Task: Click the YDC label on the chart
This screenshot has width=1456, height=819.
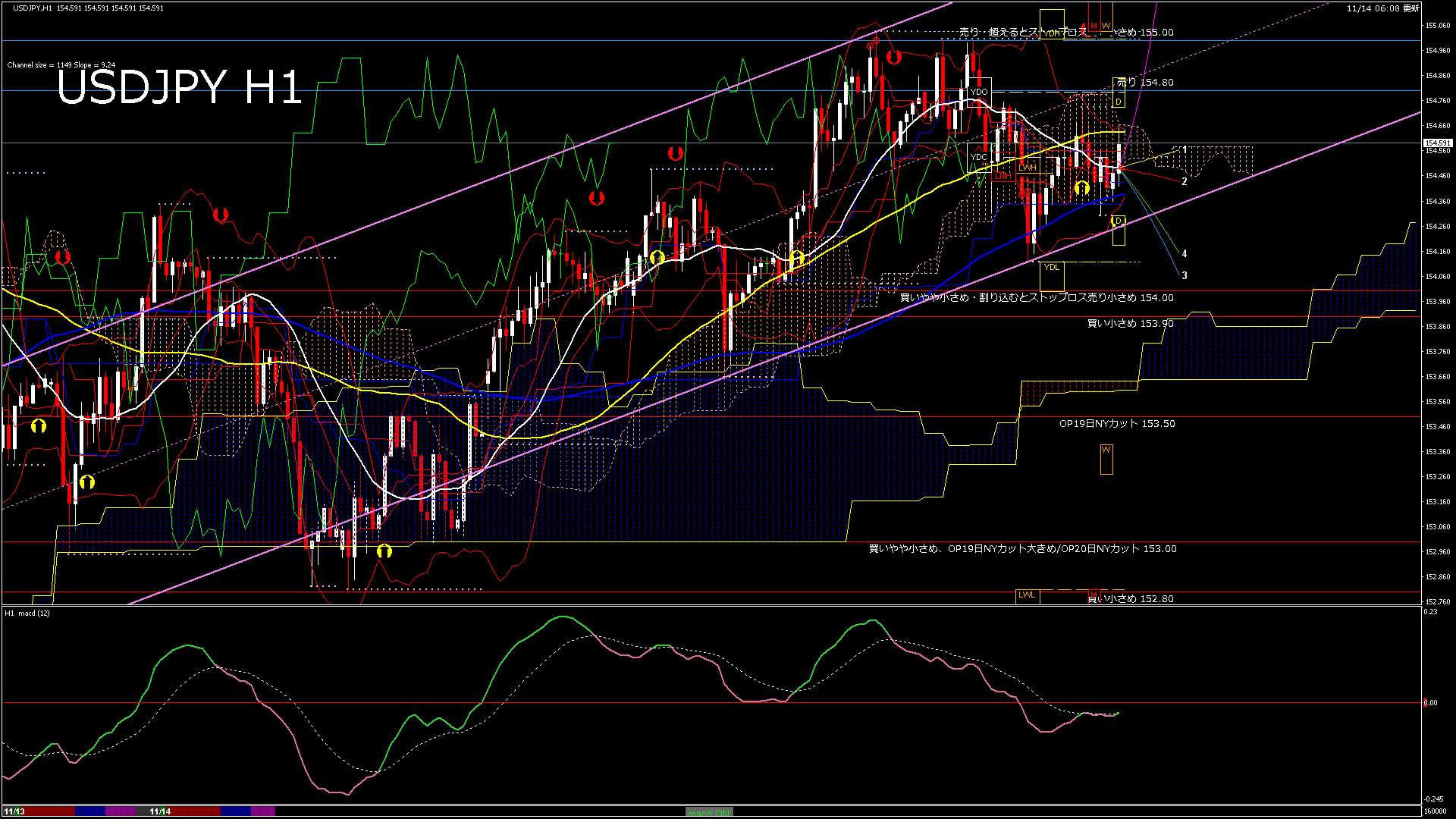Action: 979,156
